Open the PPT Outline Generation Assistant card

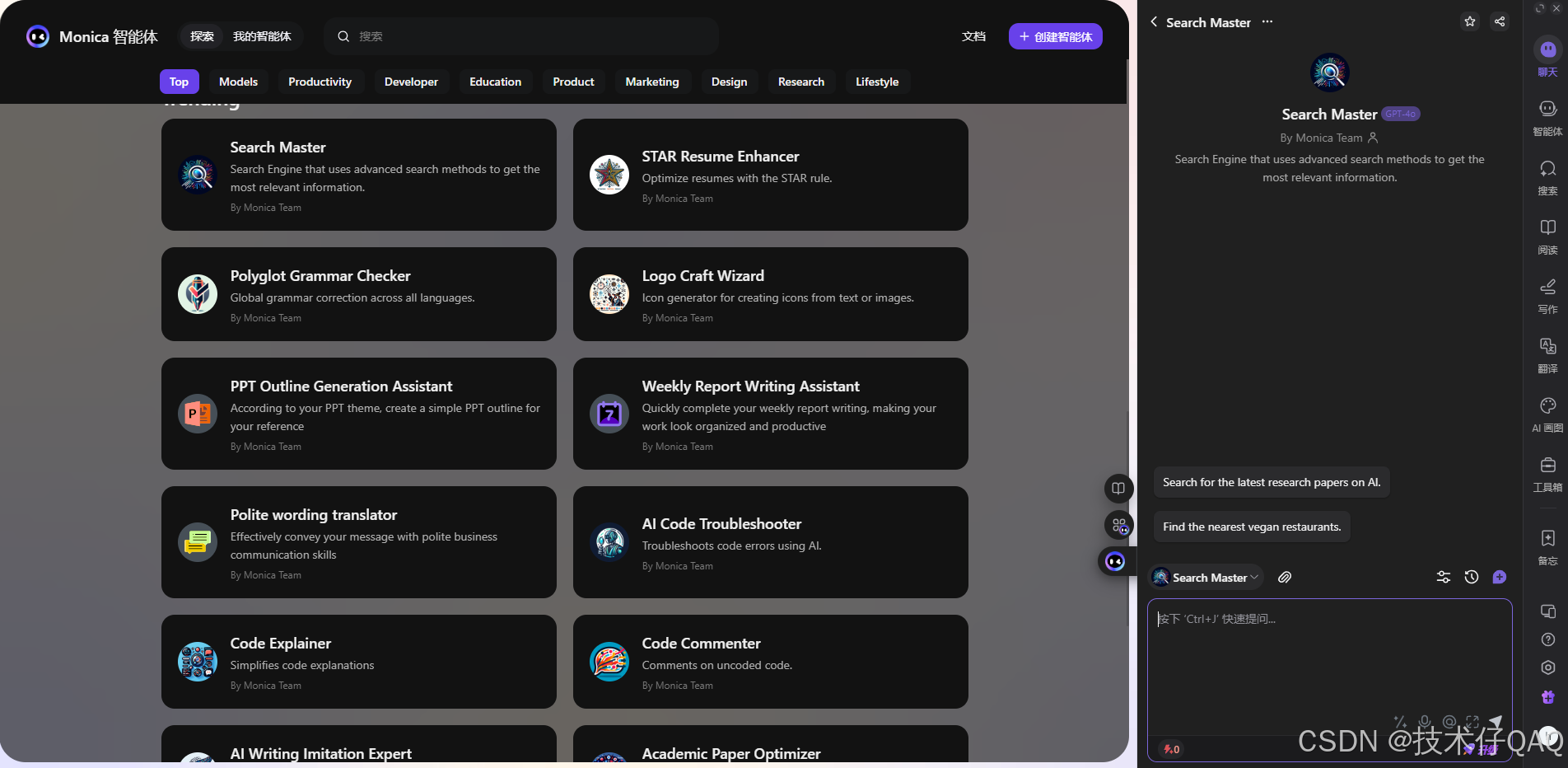(x=359, y=414)
